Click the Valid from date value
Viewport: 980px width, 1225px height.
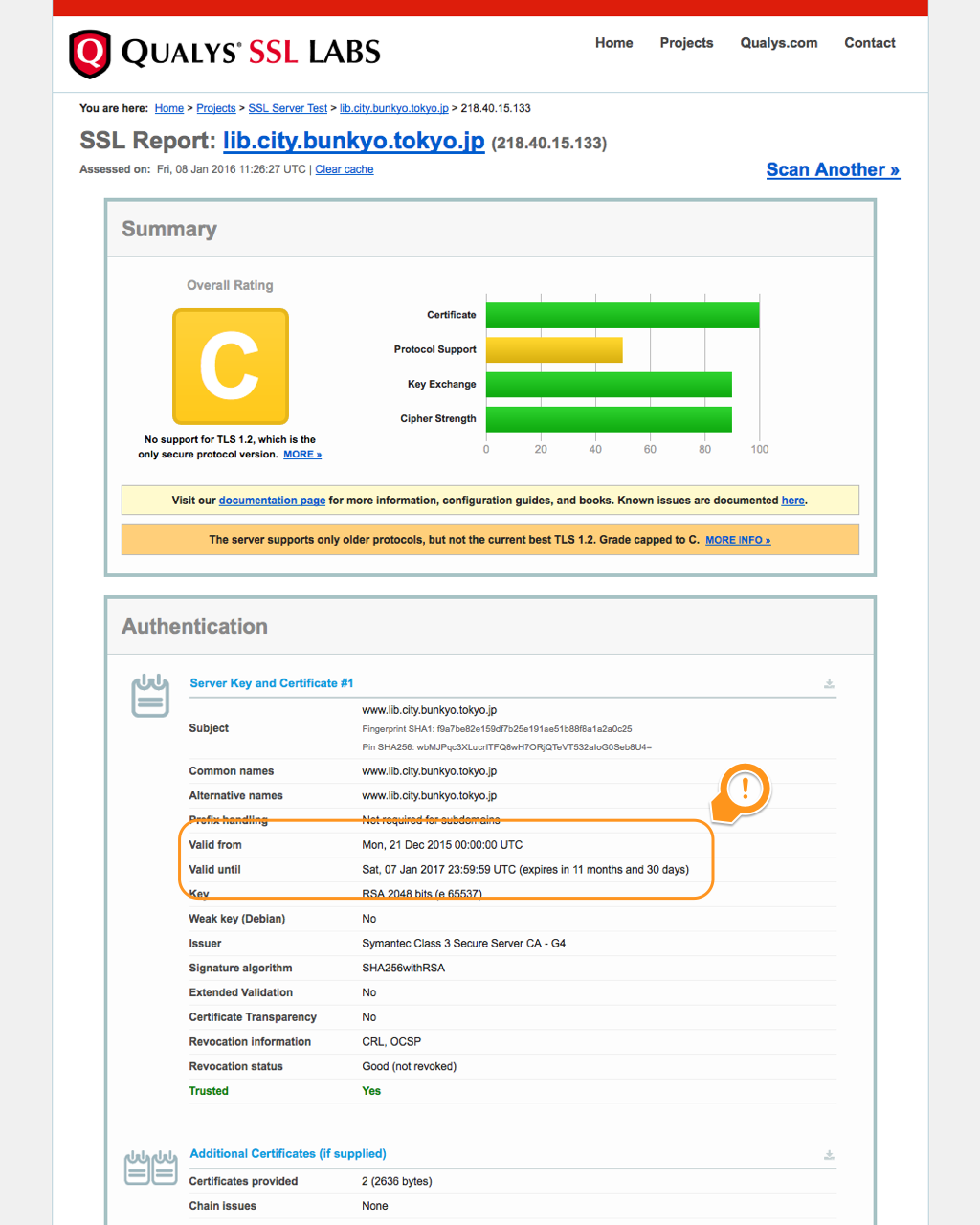point(442,845)
